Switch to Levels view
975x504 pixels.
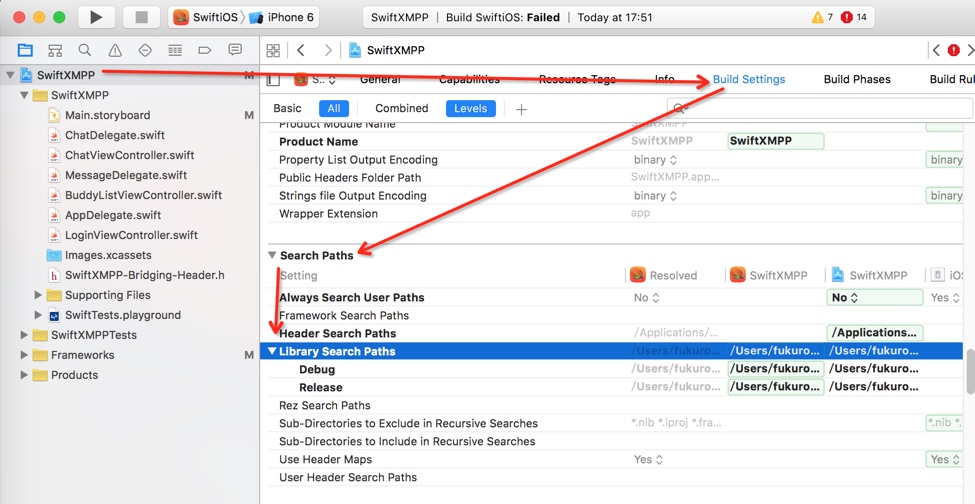(471, 109)
